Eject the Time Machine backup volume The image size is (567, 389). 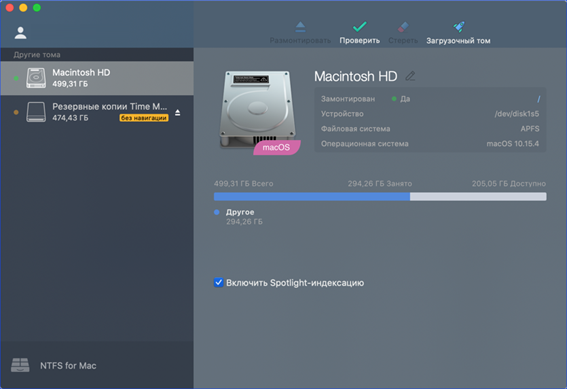[178, 113]
